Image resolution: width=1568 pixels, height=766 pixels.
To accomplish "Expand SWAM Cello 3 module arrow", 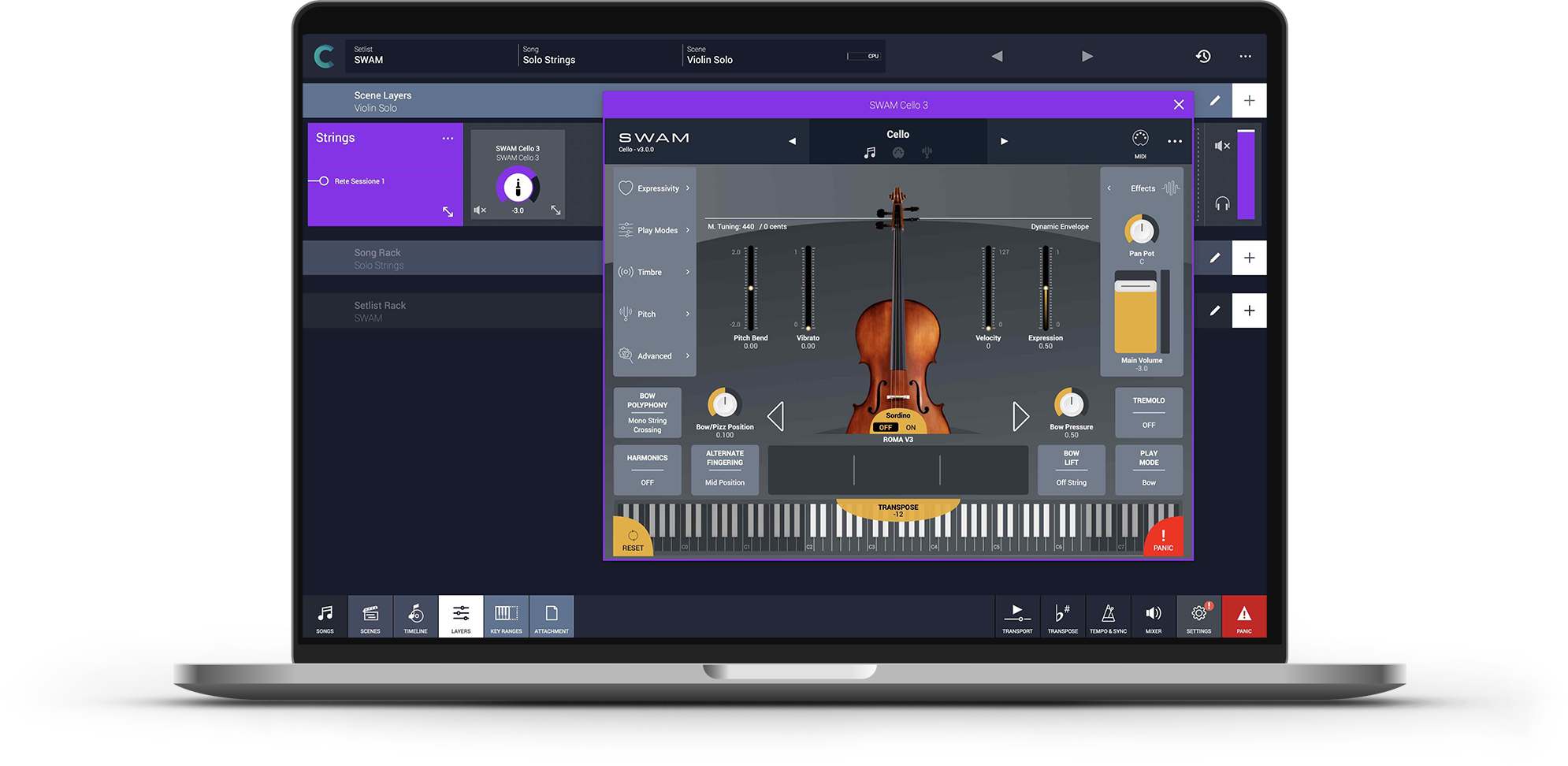I will pyautogui.click(x=555, y=210).
